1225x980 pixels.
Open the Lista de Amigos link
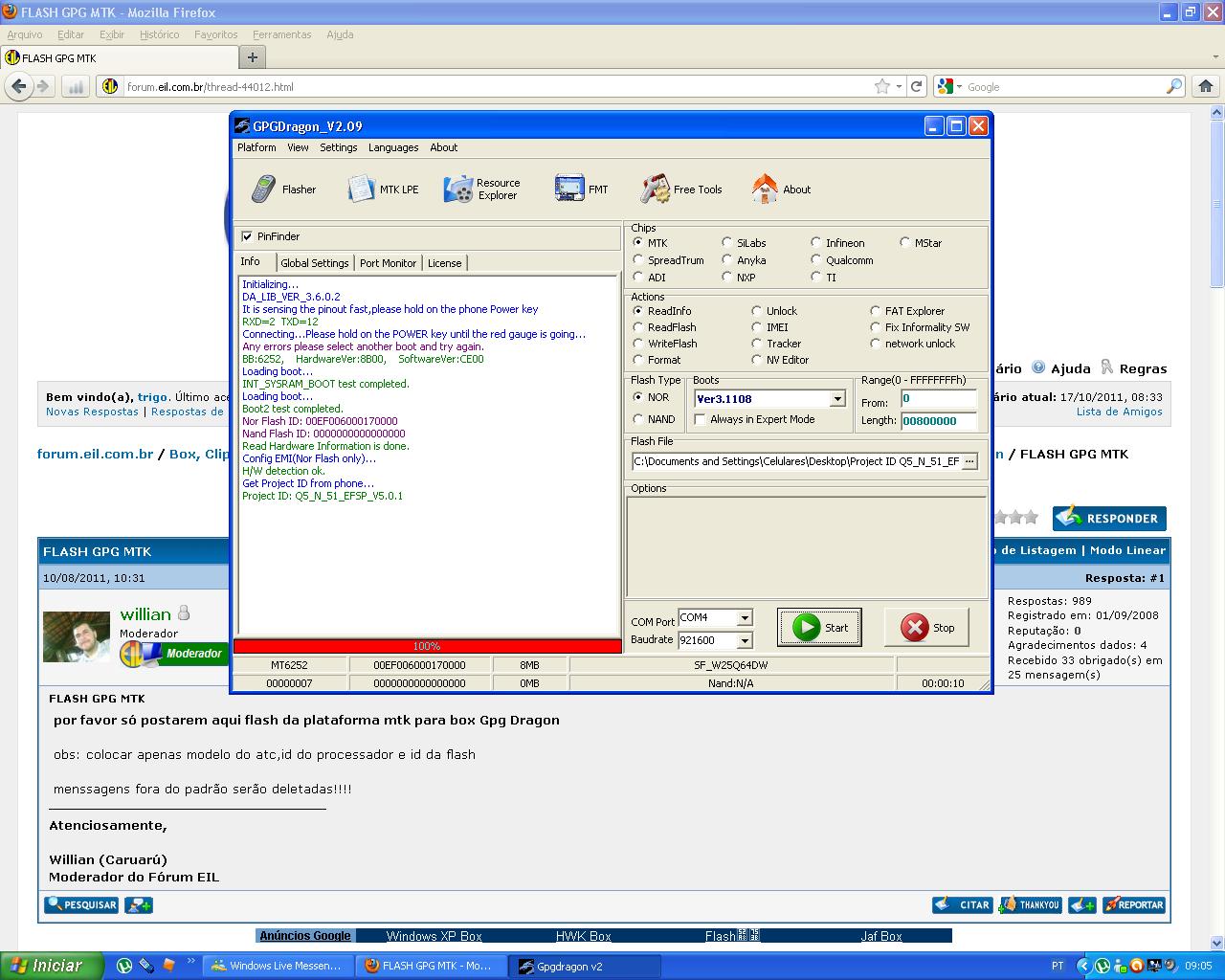click(1119, 412)
